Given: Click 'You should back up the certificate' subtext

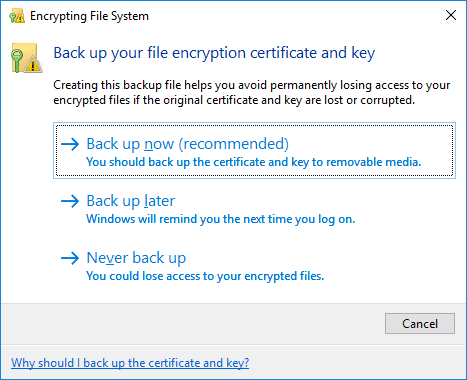Looking at the screenshot, I should coord(254,162).
